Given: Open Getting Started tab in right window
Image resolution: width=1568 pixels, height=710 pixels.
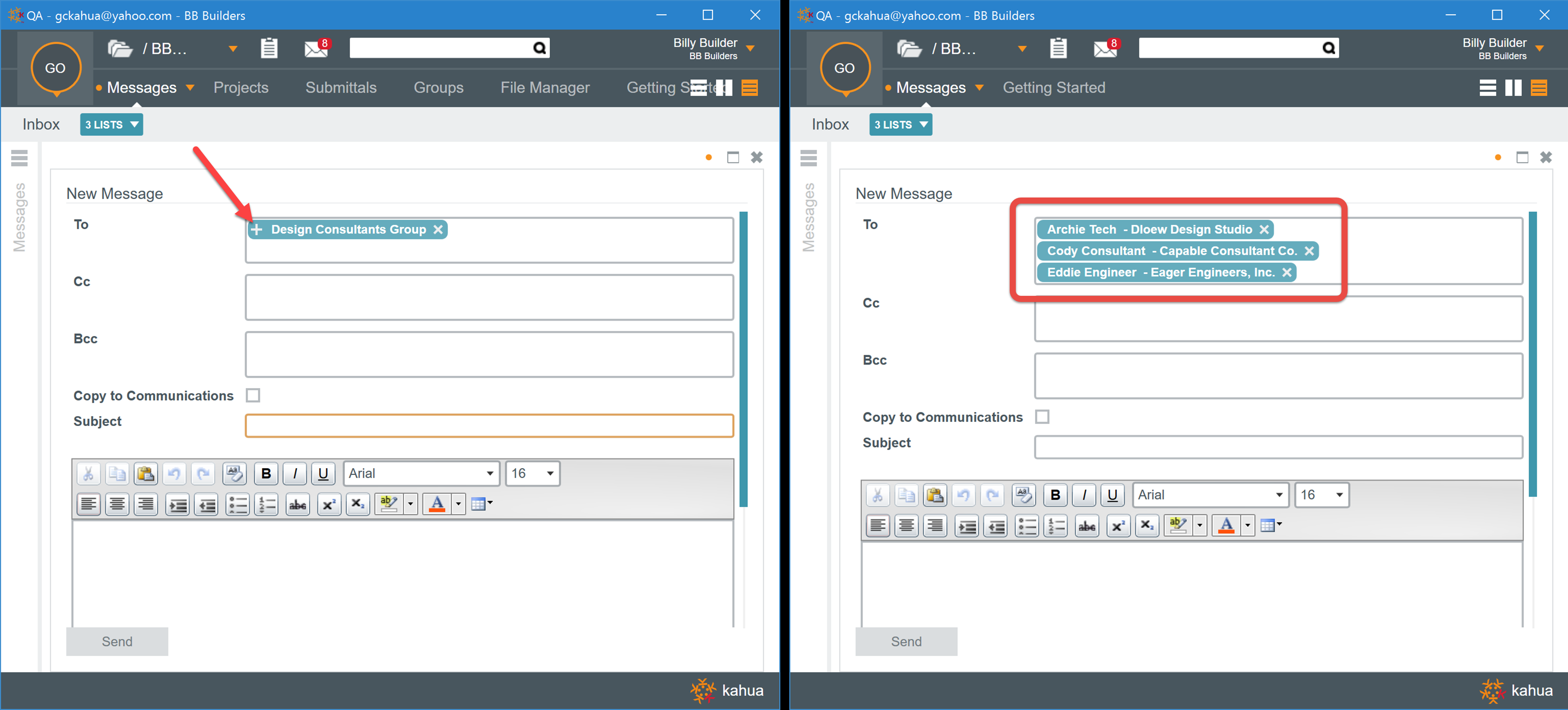Looking at the screenshot, I should tap(1054, 88).
